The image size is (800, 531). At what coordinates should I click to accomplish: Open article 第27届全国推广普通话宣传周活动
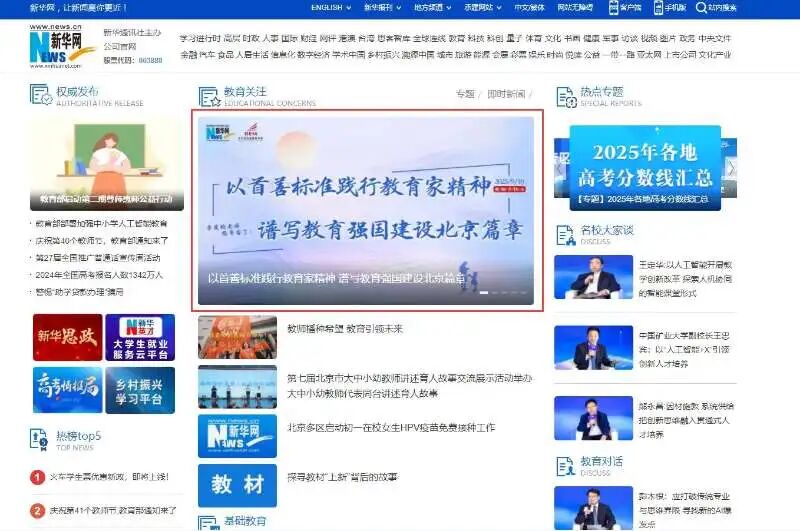coord(98,258)
